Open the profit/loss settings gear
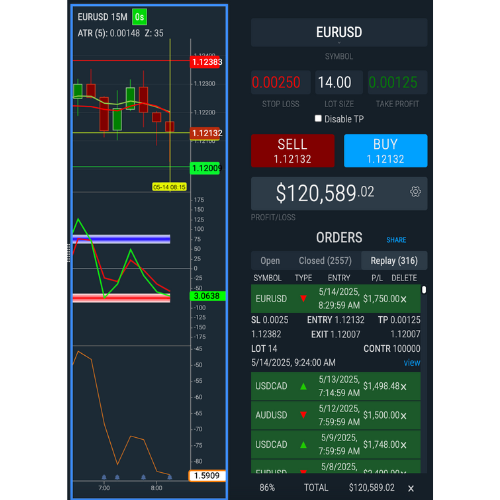The height and width of the screenshot is (500, 500). 415,192
